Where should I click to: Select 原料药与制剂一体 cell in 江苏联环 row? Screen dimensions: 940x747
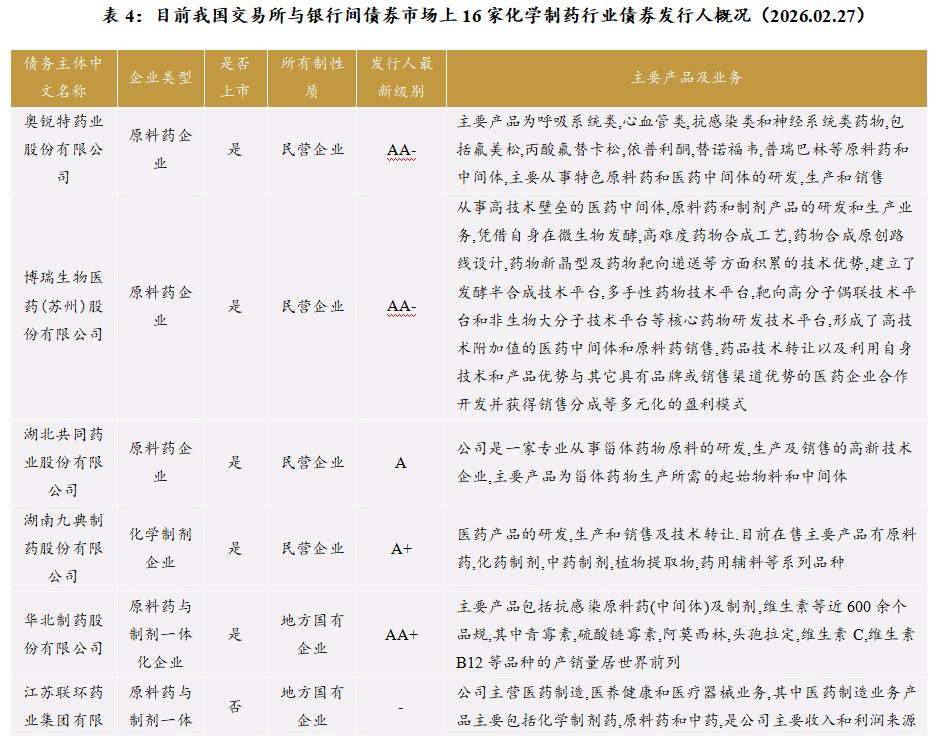pyautogui.click(x=161, y=706)
